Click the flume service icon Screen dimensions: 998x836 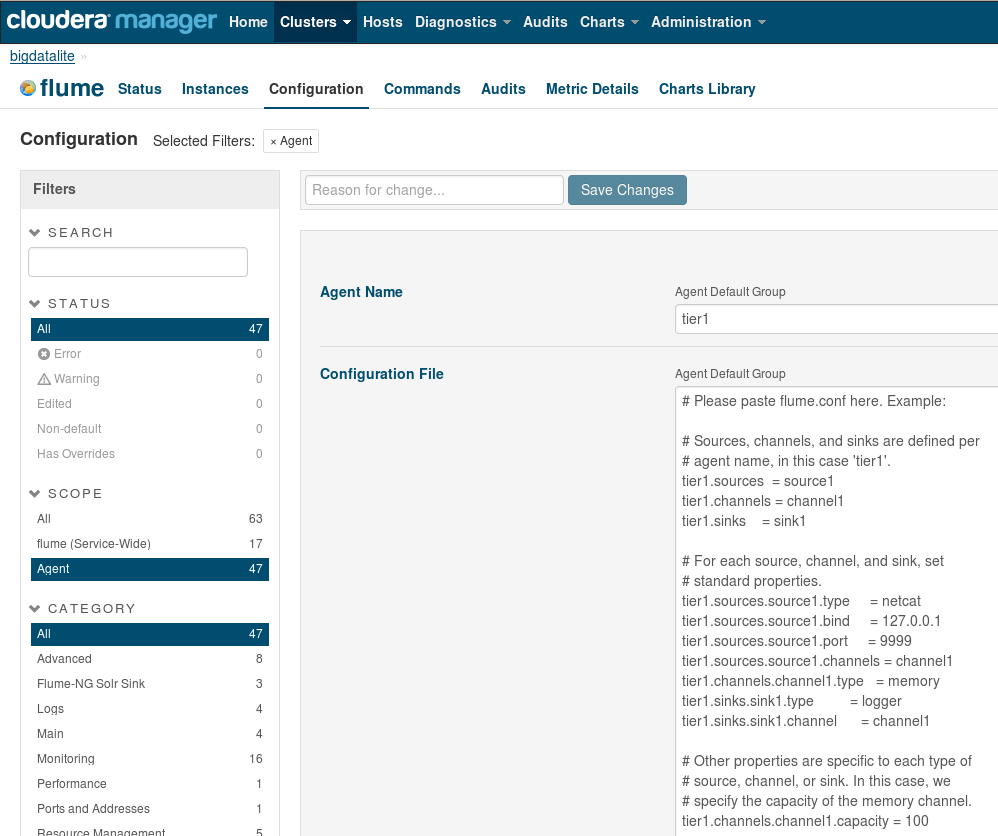[28, 88]
